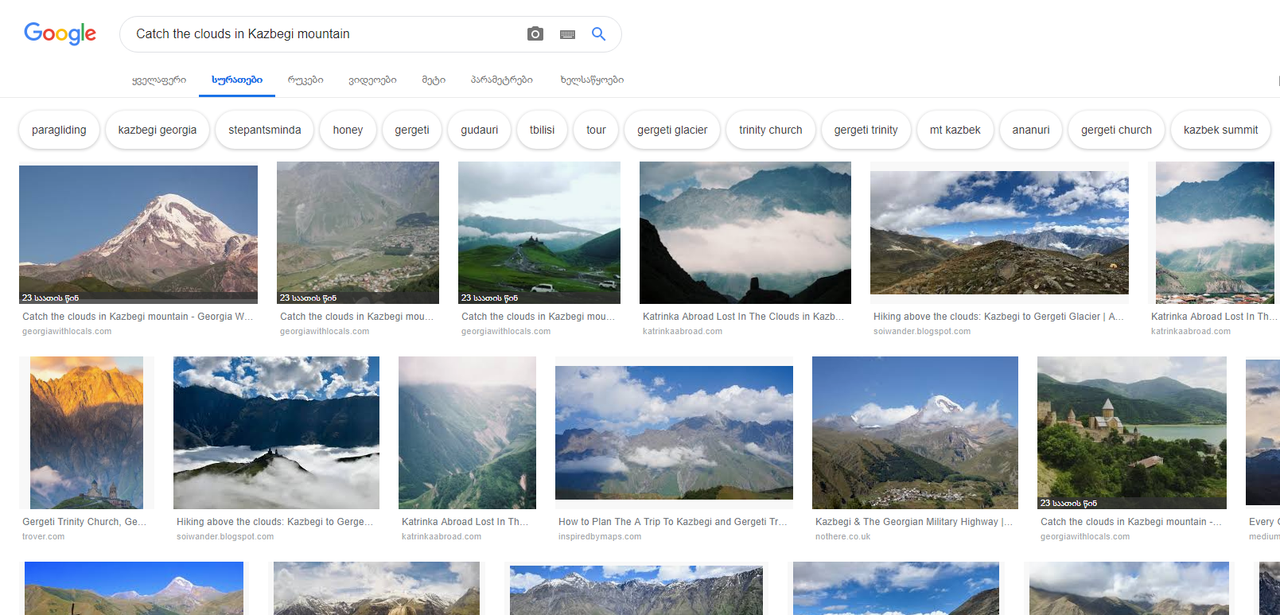Filter by mt kazbek chip
Viewport: 1280px width, 615px height.
955,130
